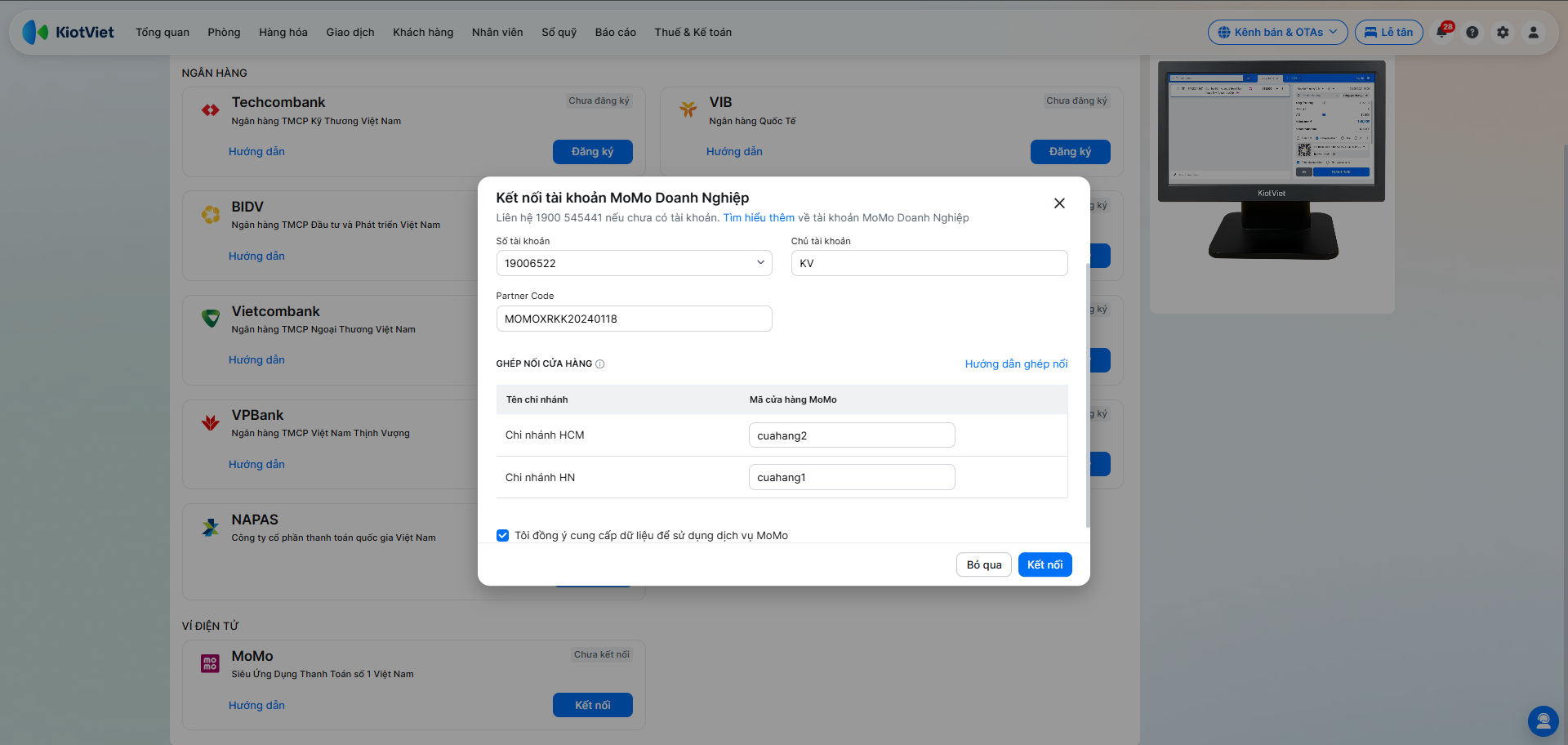1568x745 pixels.
Task: Register VIB with Đăng ký
Action: click(x=1071, y=152)
